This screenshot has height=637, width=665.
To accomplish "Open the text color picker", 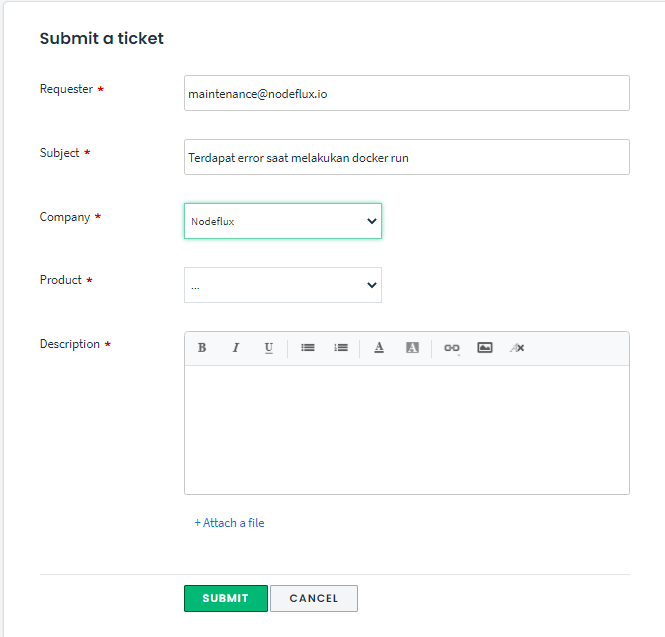I will coord(379,348).
